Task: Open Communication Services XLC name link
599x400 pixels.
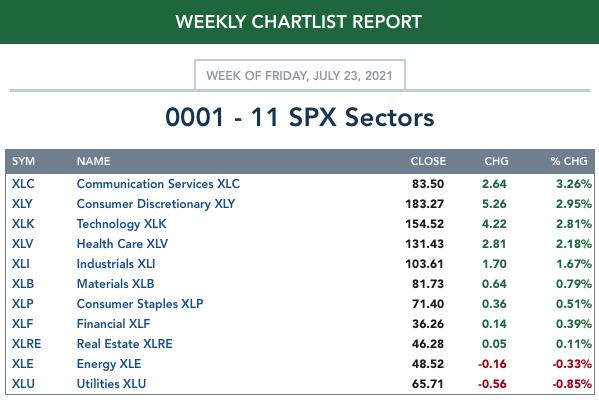Action: 158,184
